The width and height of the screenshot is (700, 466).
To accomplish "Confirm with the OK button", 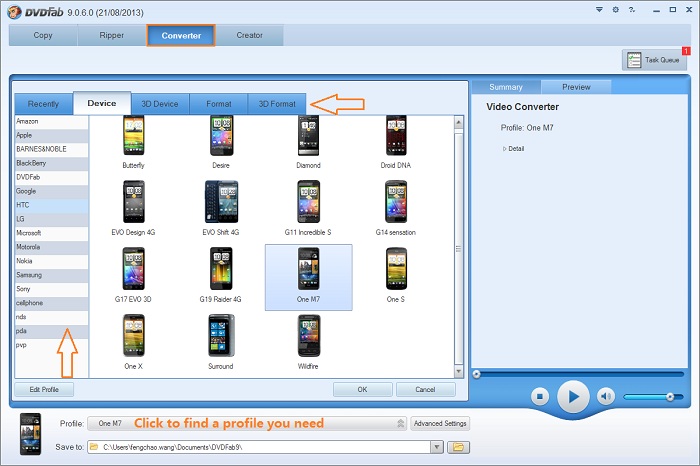I will [x=362, y=389].
